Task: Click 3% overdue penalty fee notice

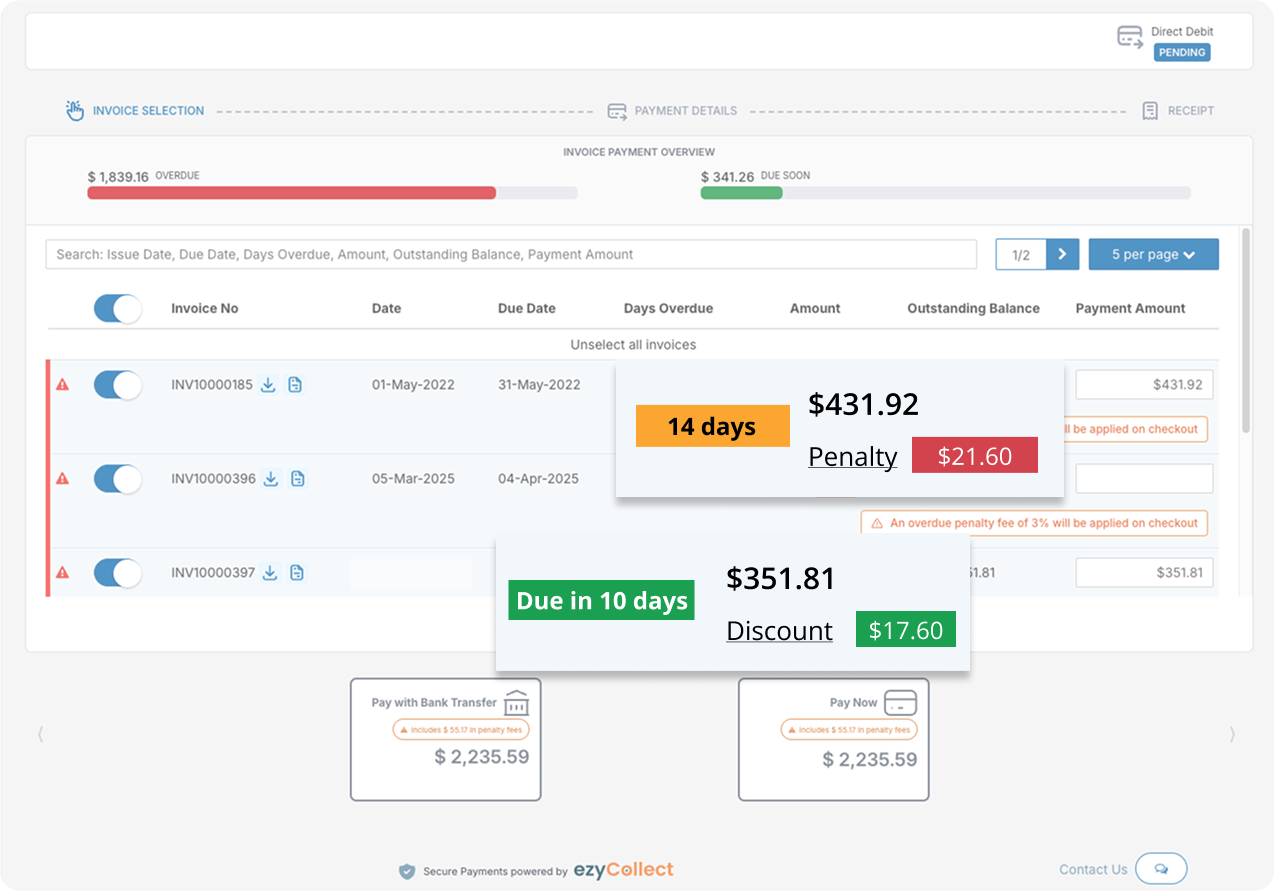Action: pos(1034,523)
